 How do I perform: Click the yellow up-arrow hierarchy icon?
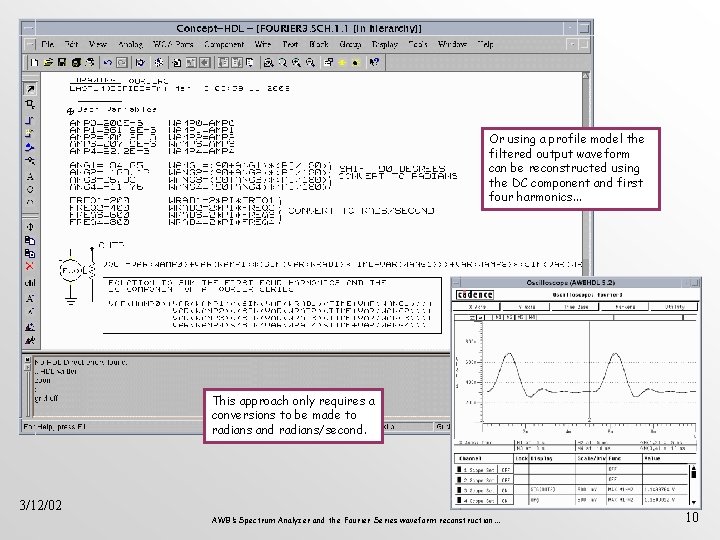click(342, 62)
